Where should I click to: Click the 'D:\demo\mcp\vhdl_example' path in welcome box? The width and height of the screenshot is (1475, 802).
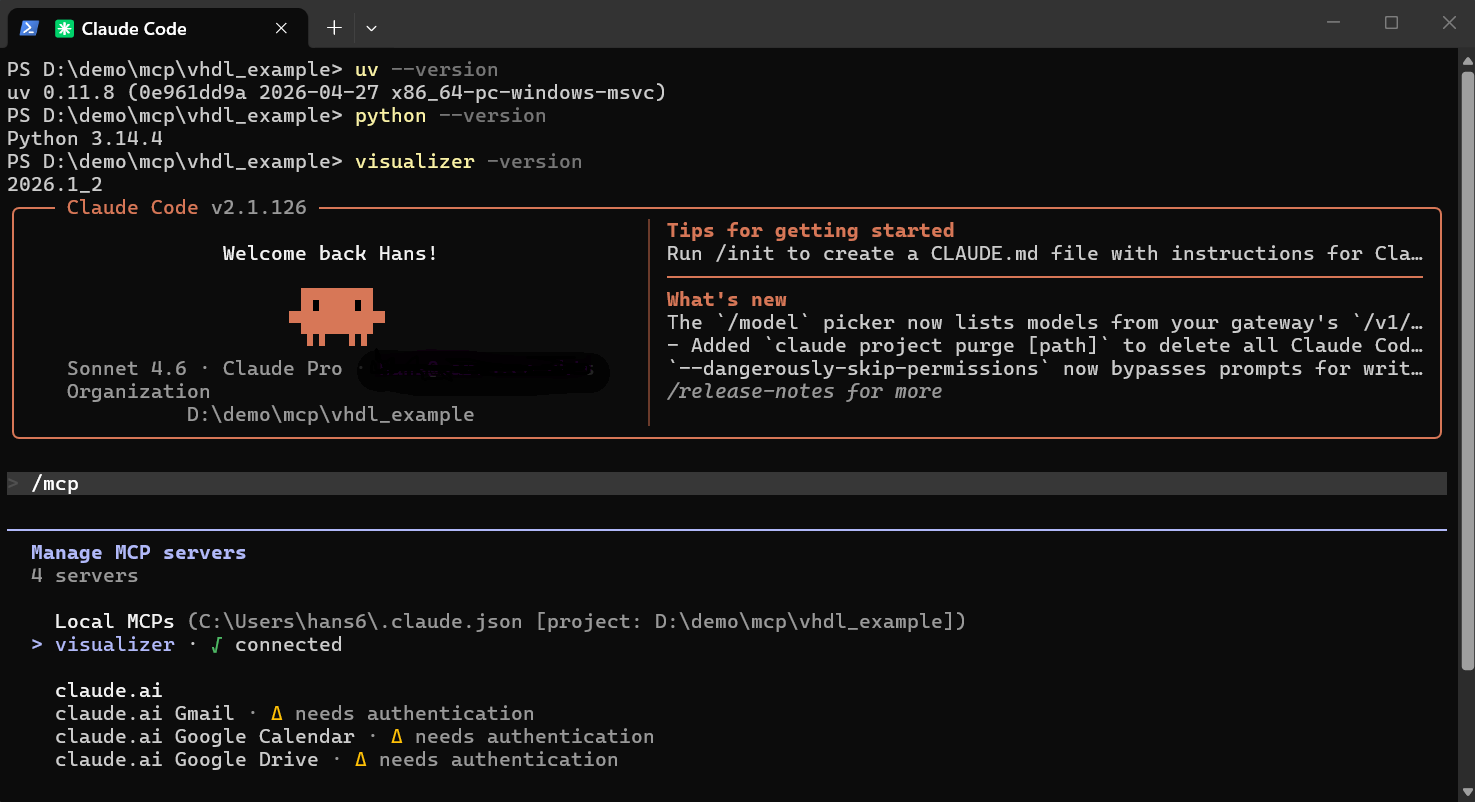(330, 414)
